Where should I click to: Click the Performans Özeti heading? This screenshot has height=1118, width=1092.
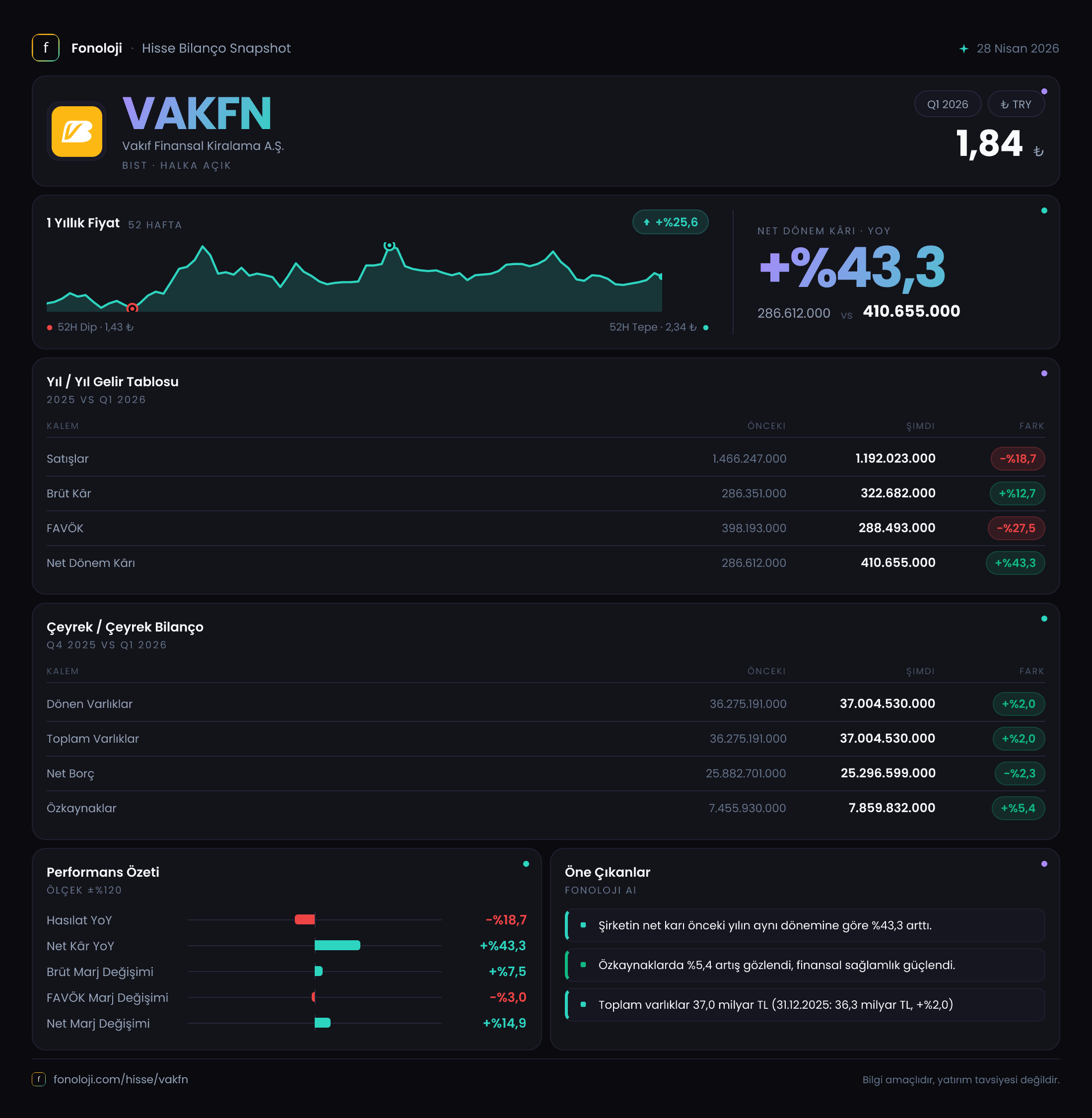tap(103, 872)
